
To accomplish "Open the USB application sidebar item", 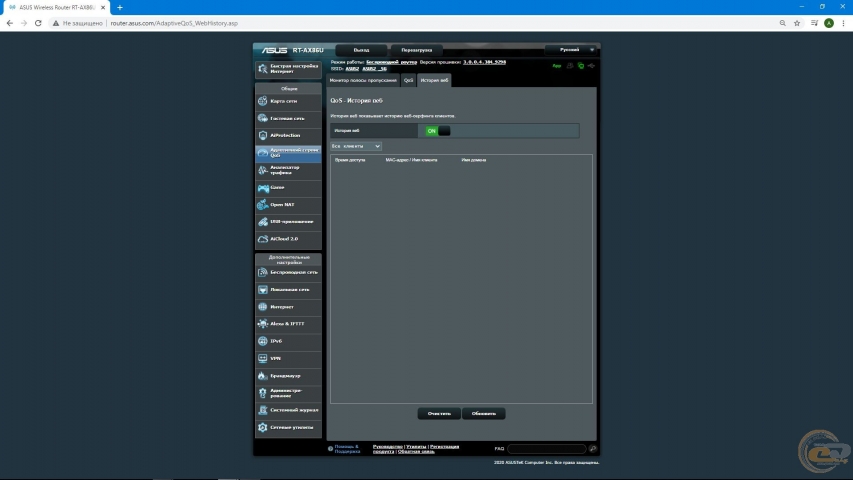I will coord(288,222).
